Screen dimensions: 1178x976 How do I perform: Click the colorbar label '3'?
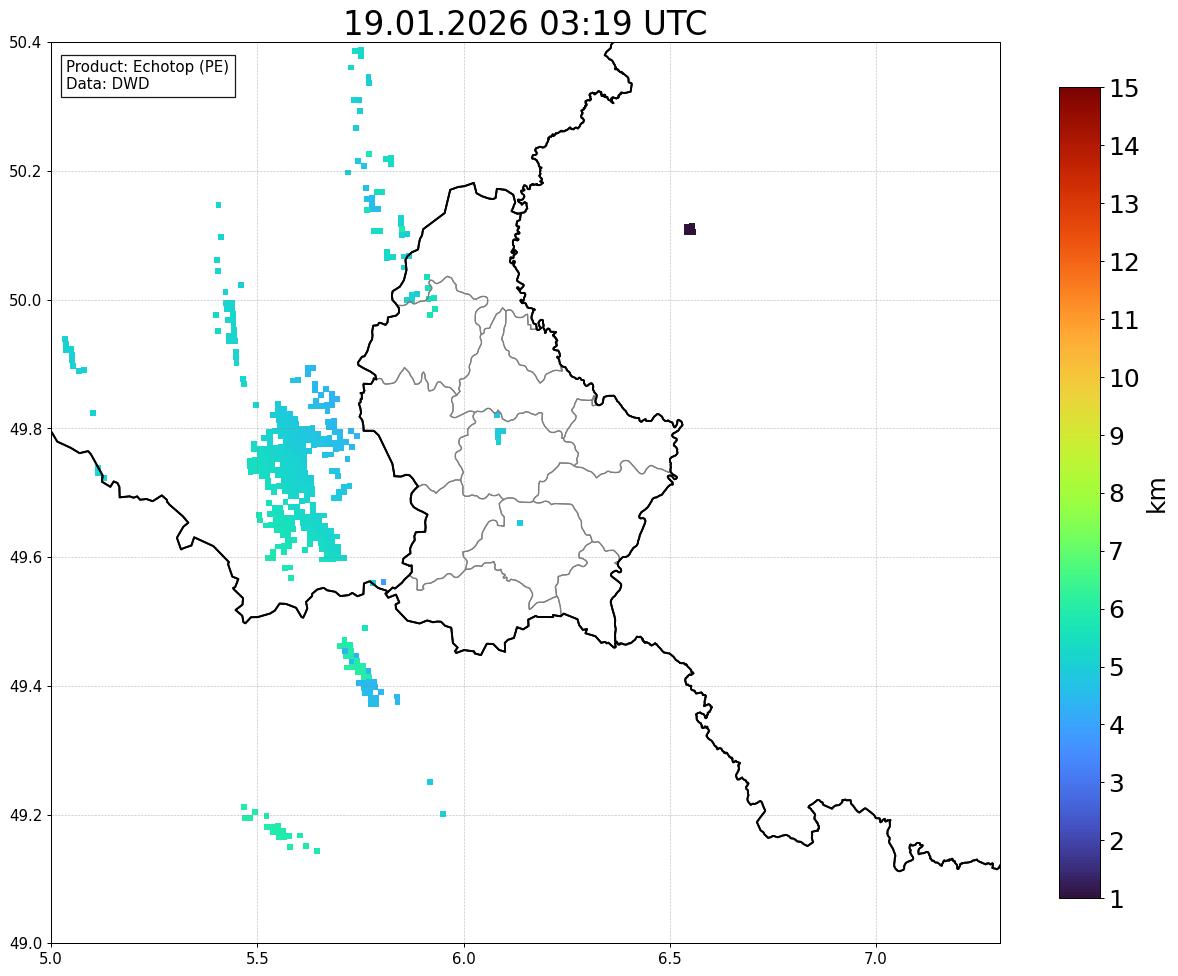pyautogui.click(x=1116, y=783)
